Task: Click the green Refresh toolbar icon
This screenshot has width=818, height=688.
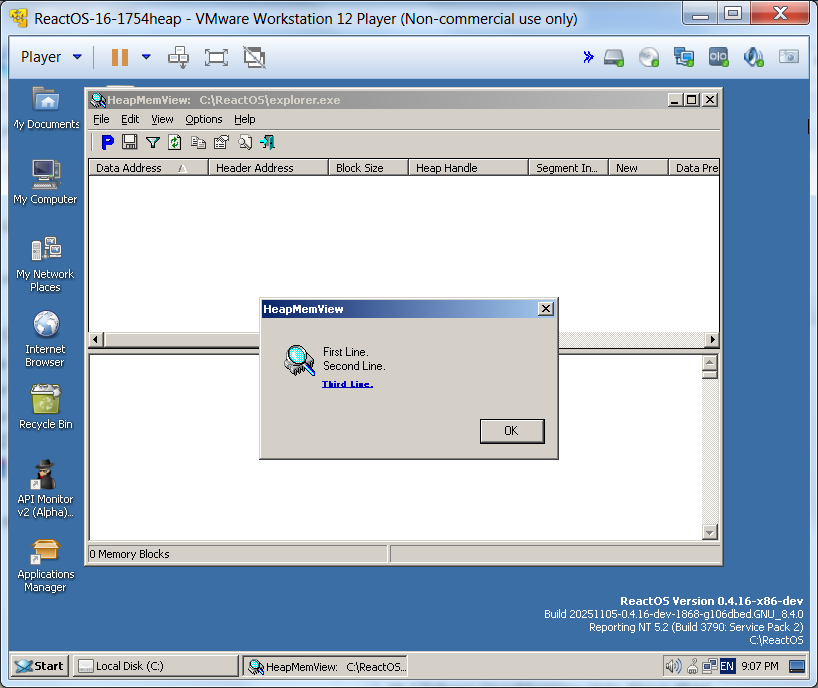Action: pyautogui.click(x=175, y=142)
